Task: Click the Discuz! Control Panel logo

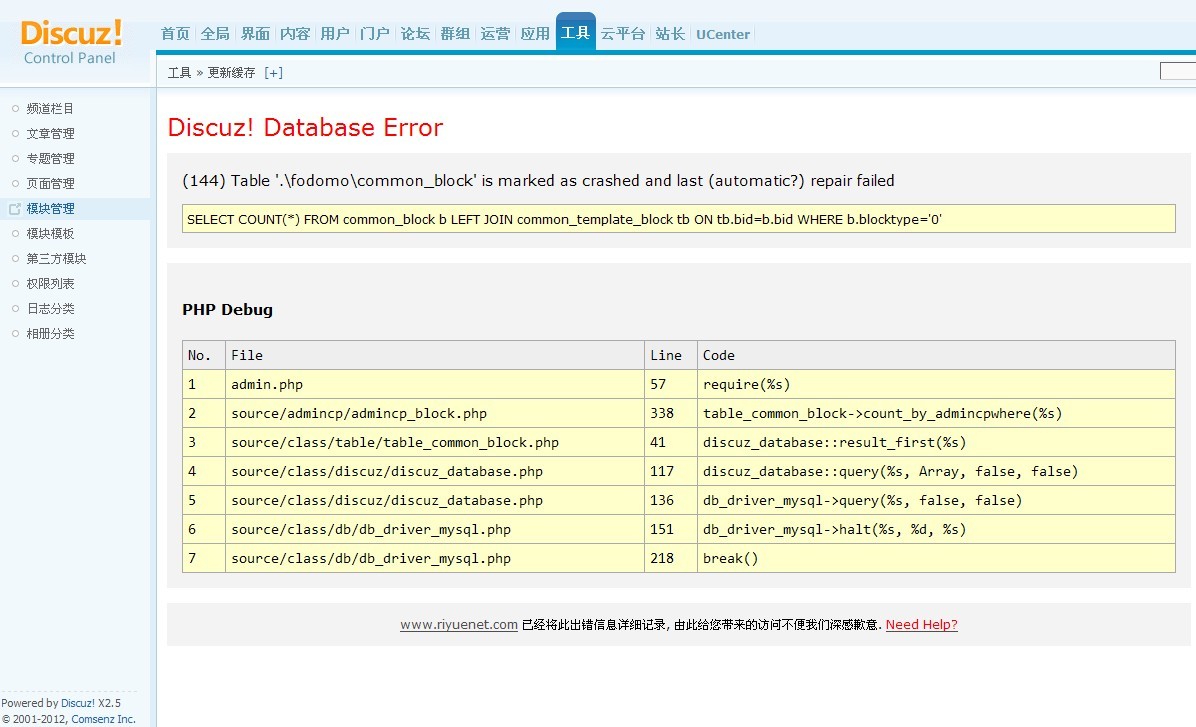Action: pos(71,42)
